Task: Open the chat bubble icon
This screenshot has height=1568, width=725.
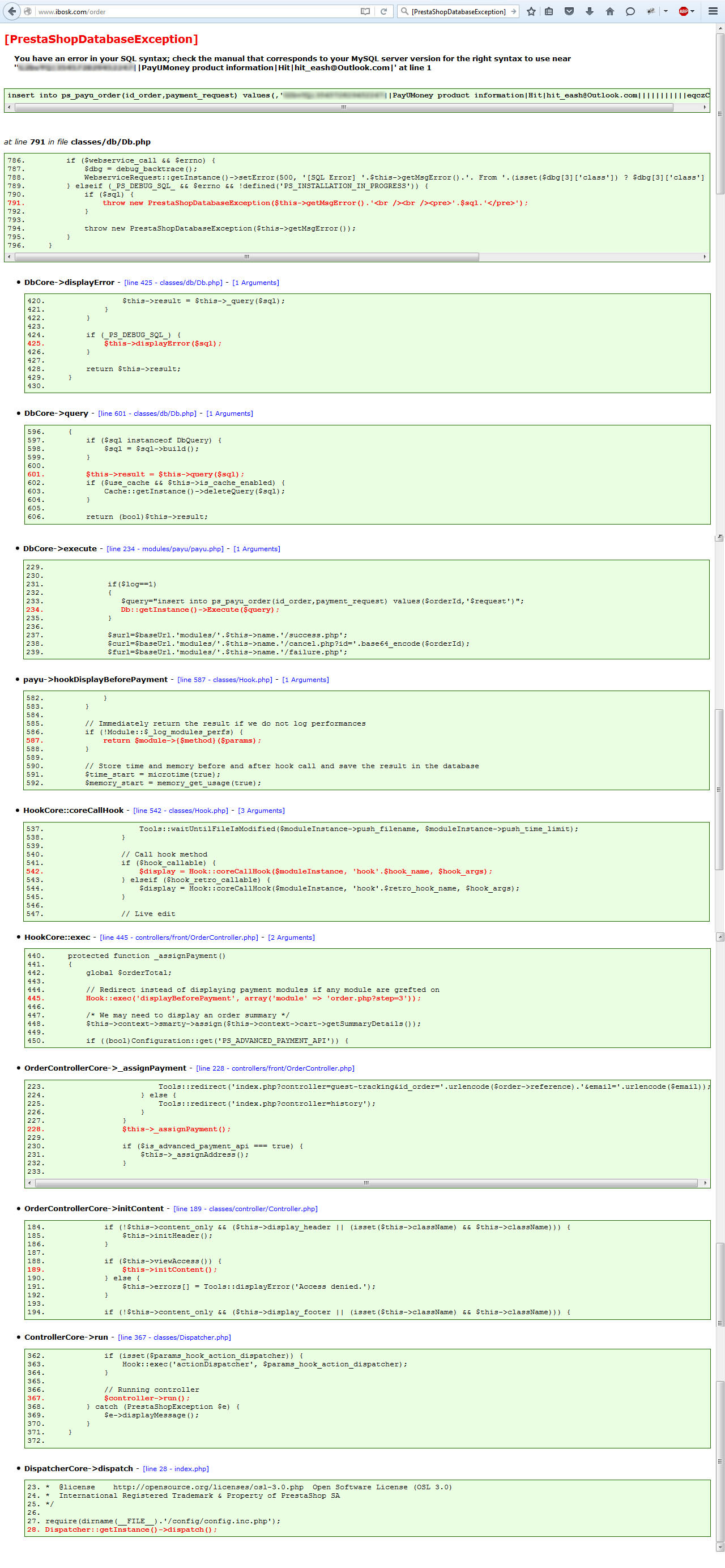Action: click(630, 11)
